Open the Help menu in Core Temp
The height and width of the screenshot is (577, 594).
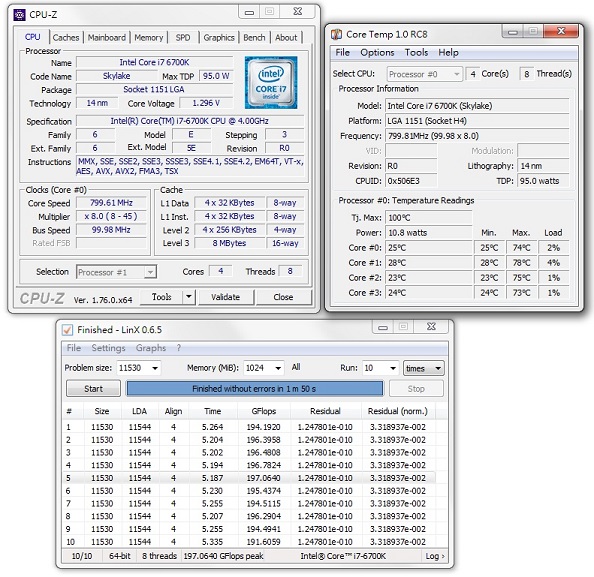[449, 52]
